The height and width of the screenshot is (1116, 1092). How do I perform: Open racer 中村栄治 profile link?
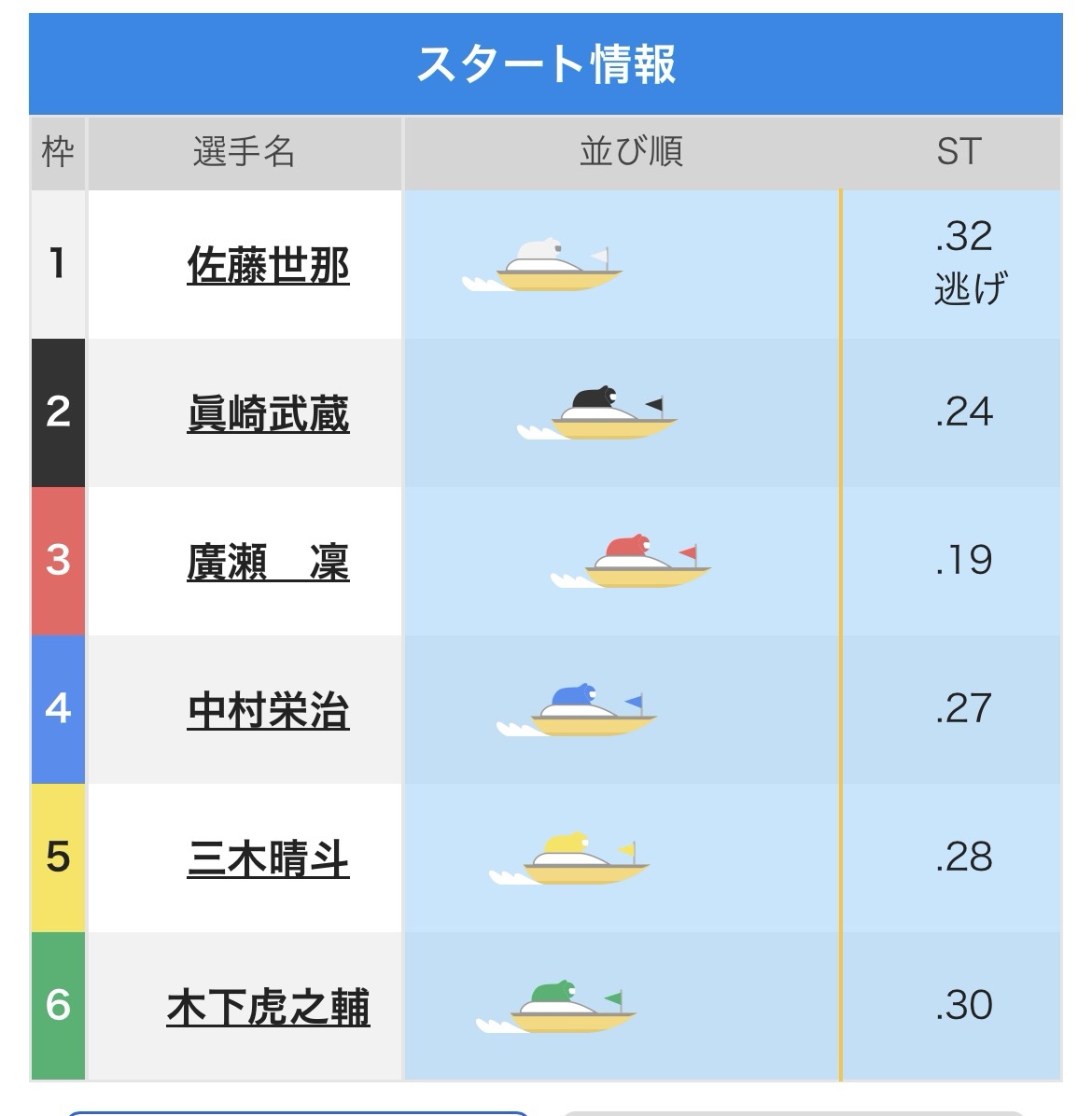click(268, 711)
